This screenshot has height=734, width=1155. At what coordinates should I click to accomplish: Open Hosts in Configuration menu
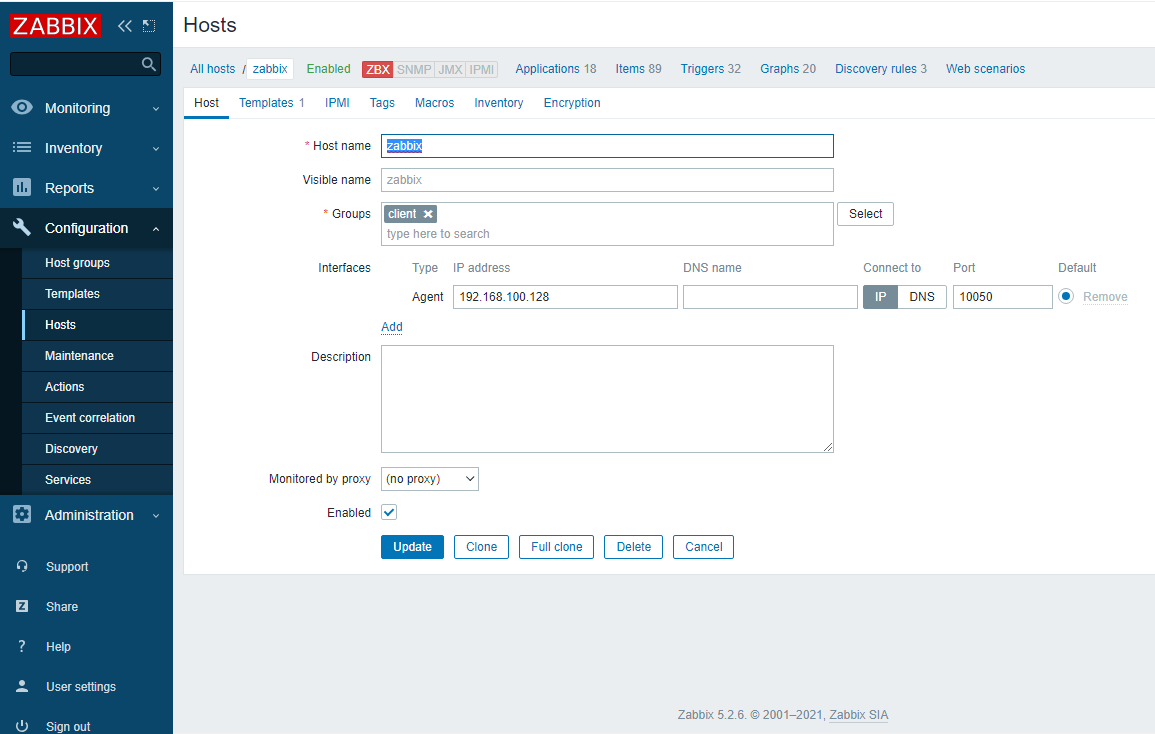(x=97, y=325)
